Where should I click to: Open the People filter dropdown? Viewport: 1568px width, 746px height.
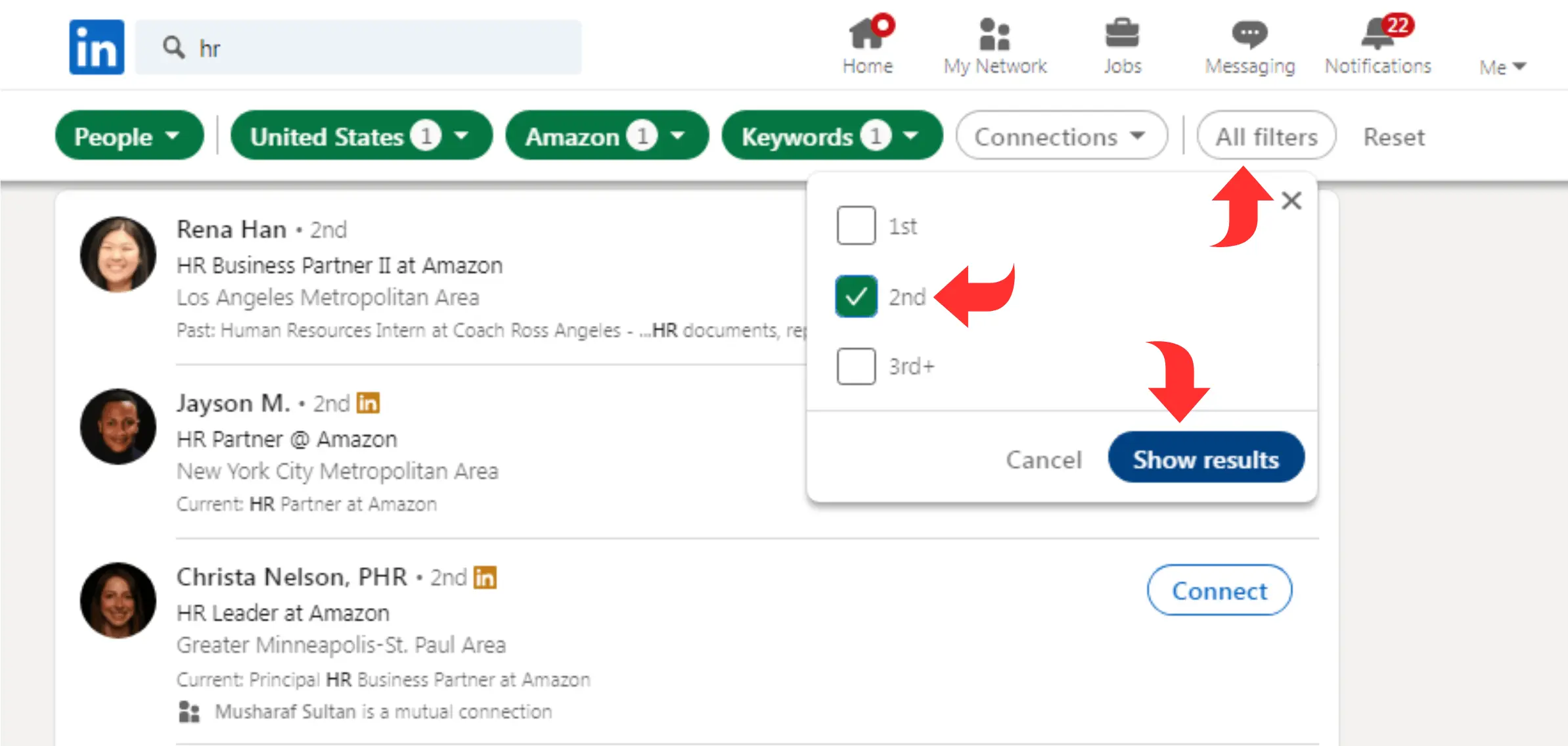(129, 136)
